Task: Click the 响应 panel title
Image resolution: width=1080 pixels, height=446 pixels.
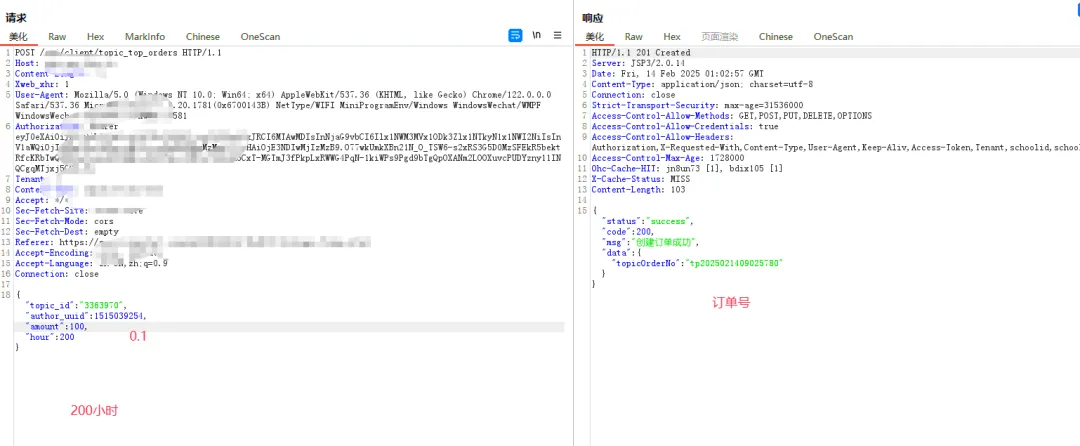Action: tap(592, 18)
